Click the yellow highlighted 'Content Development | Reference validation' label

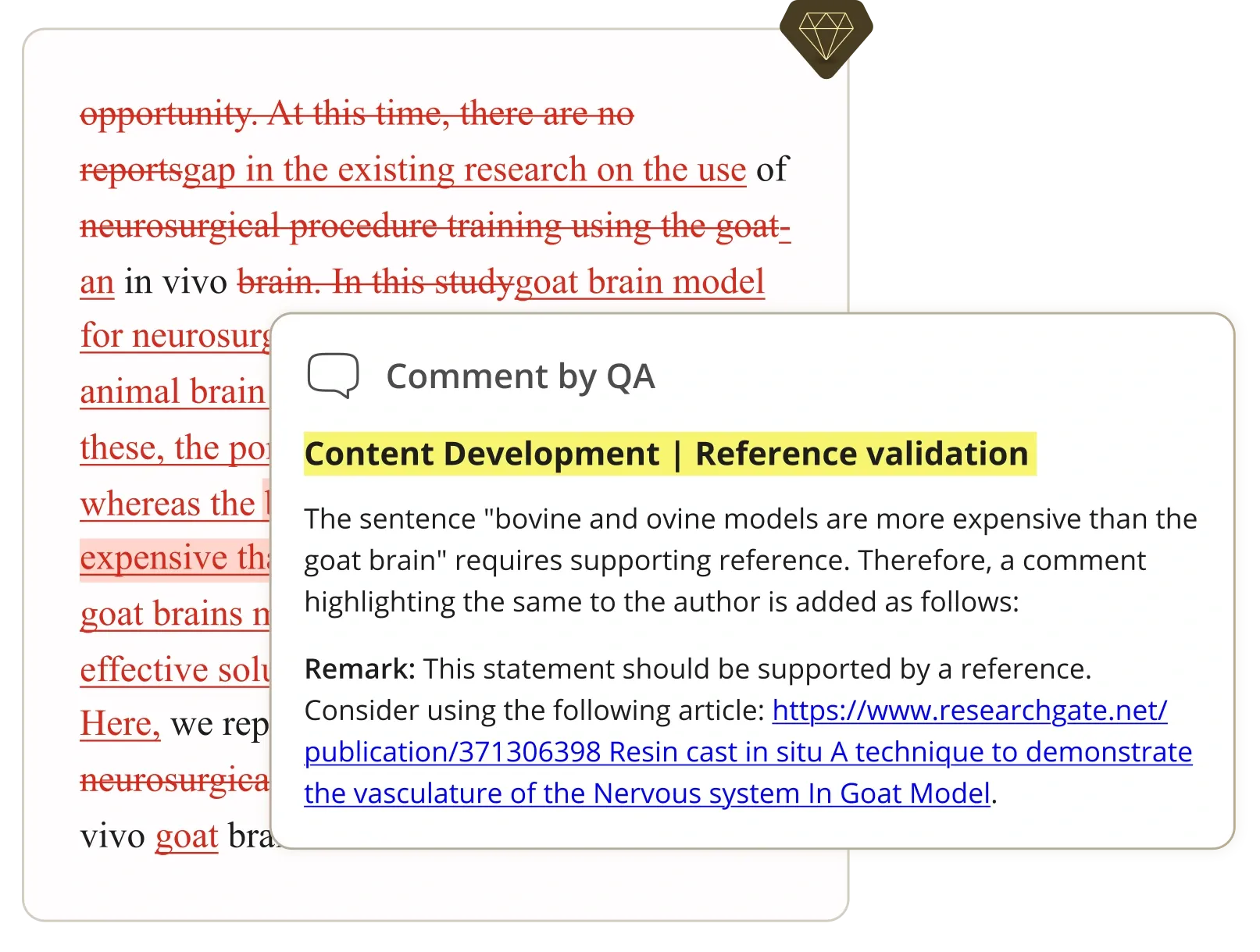(x=669, y=454)
